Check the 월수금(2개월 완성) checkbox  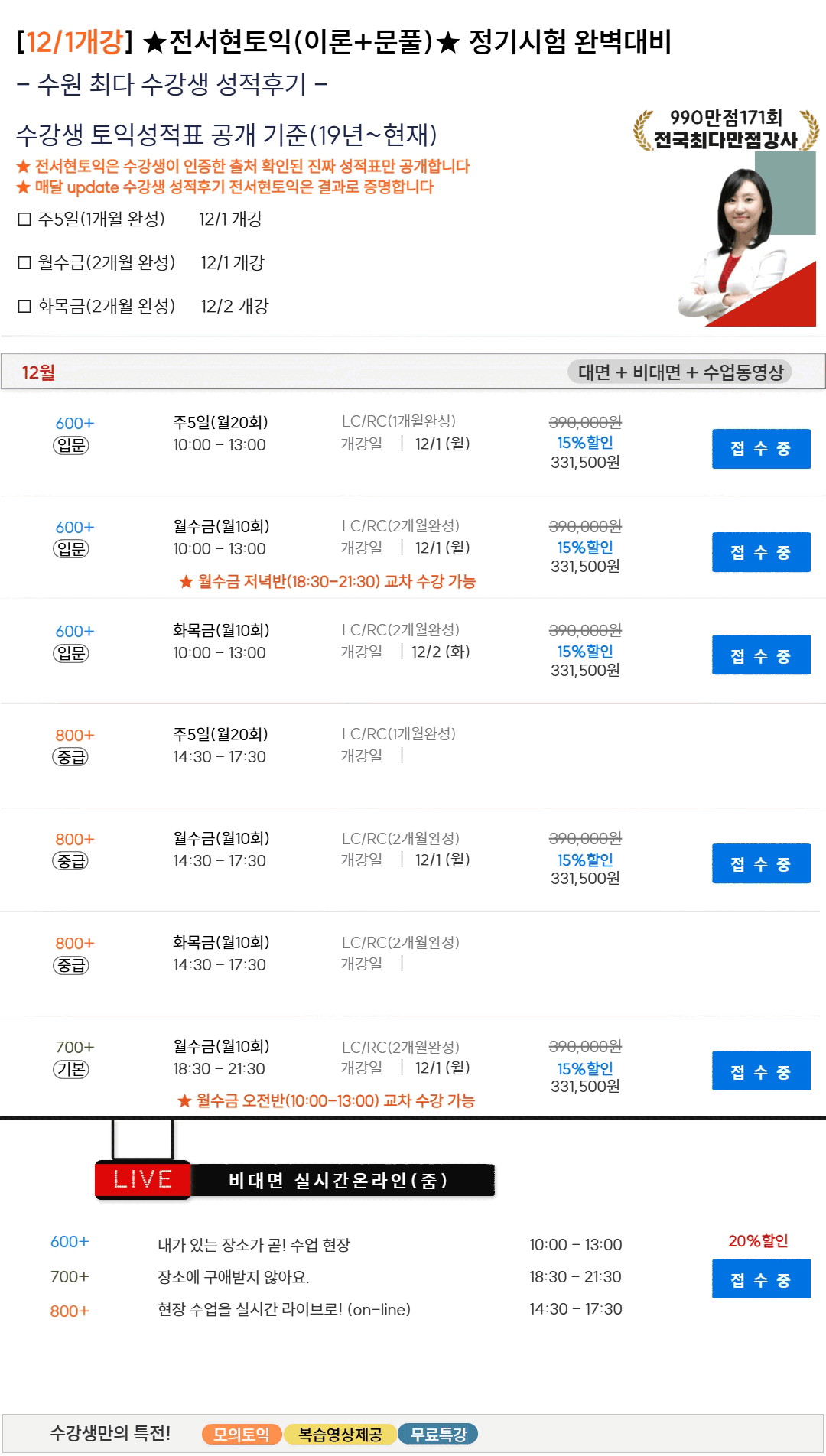[24, 263]
